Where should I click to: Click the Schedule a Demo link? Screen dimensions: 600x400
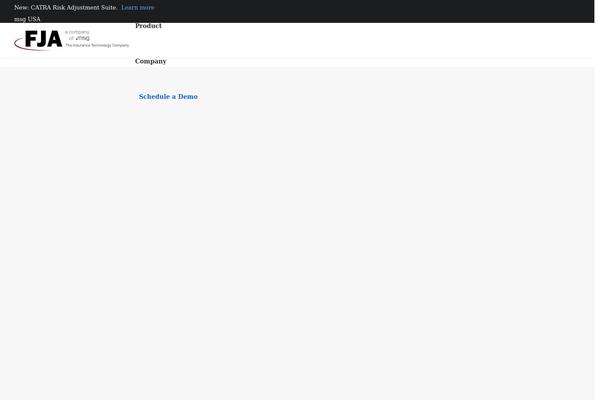click(x=168, y=96)
